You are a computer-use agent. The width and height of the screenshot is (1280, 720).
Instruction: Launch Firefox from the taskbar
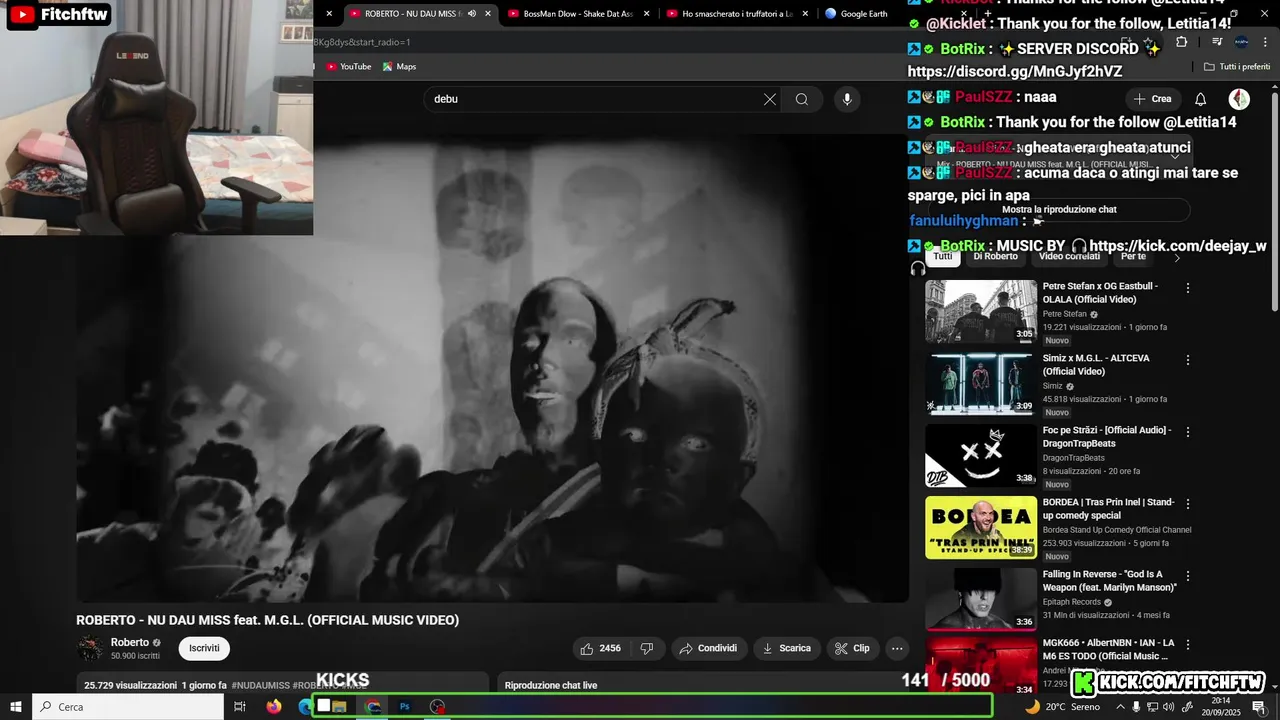click(x=274, y=706)
